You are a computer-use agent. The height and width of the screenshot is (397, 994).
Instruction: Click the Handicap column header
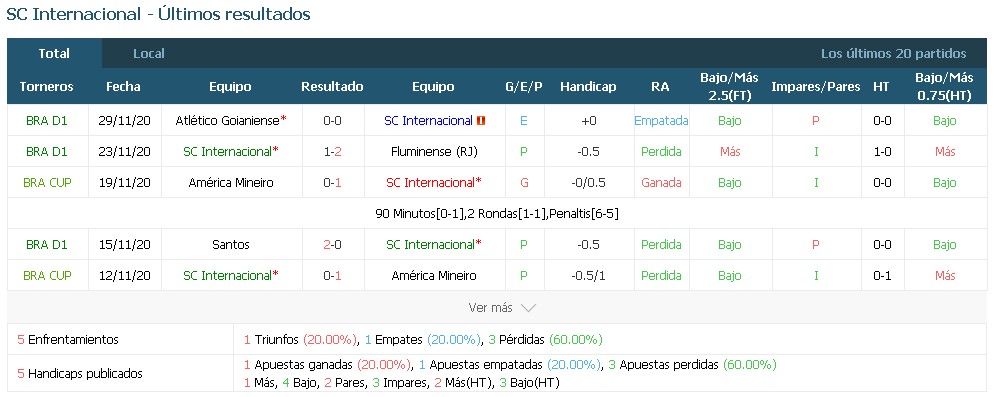point(588,87)
